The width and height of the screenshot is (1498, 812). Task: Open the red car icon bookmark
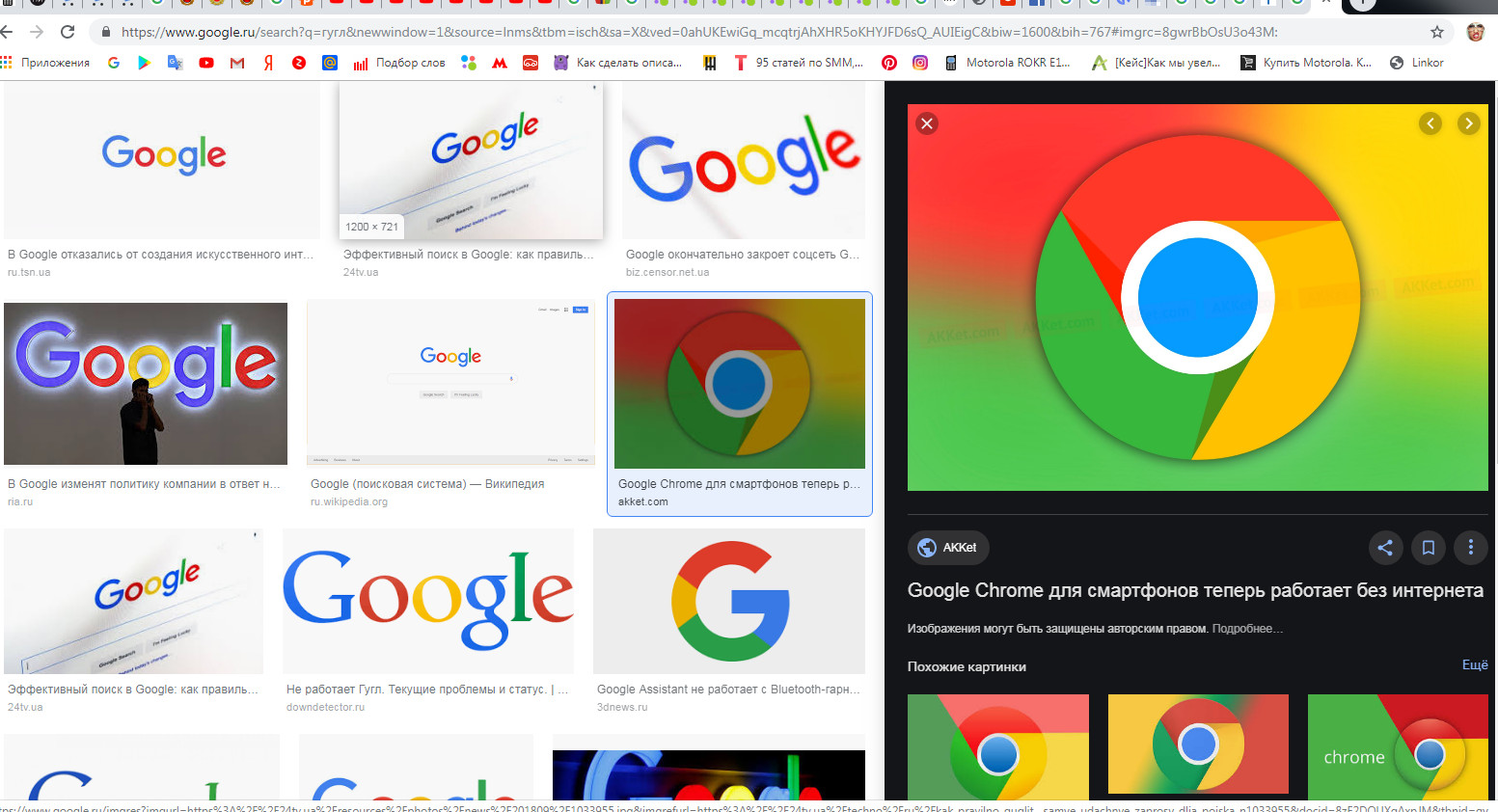coord(531,63)
